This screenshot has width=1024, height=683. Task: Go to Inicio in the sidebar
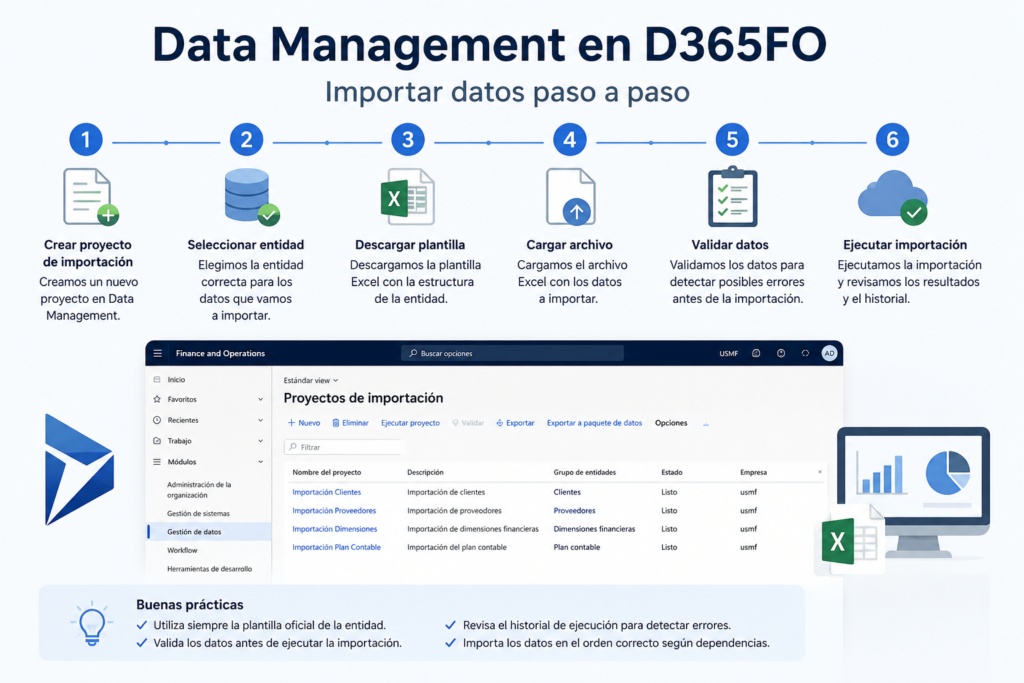tap(176, 379)
